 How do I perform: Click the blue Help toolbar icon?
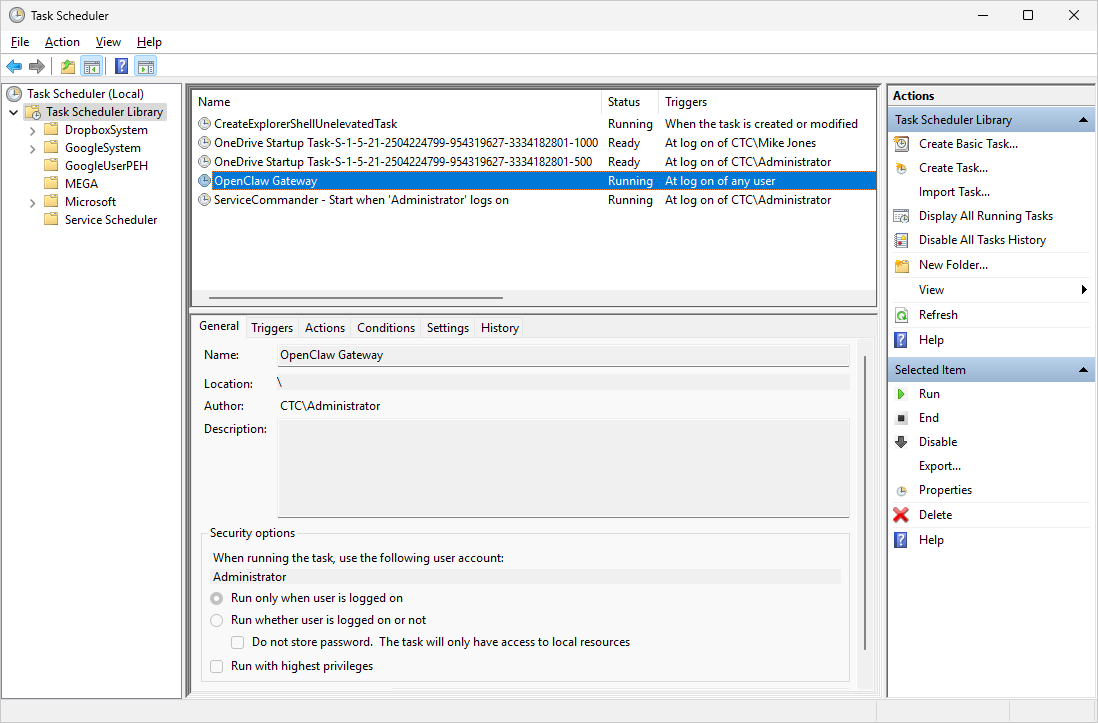point(121,67)
